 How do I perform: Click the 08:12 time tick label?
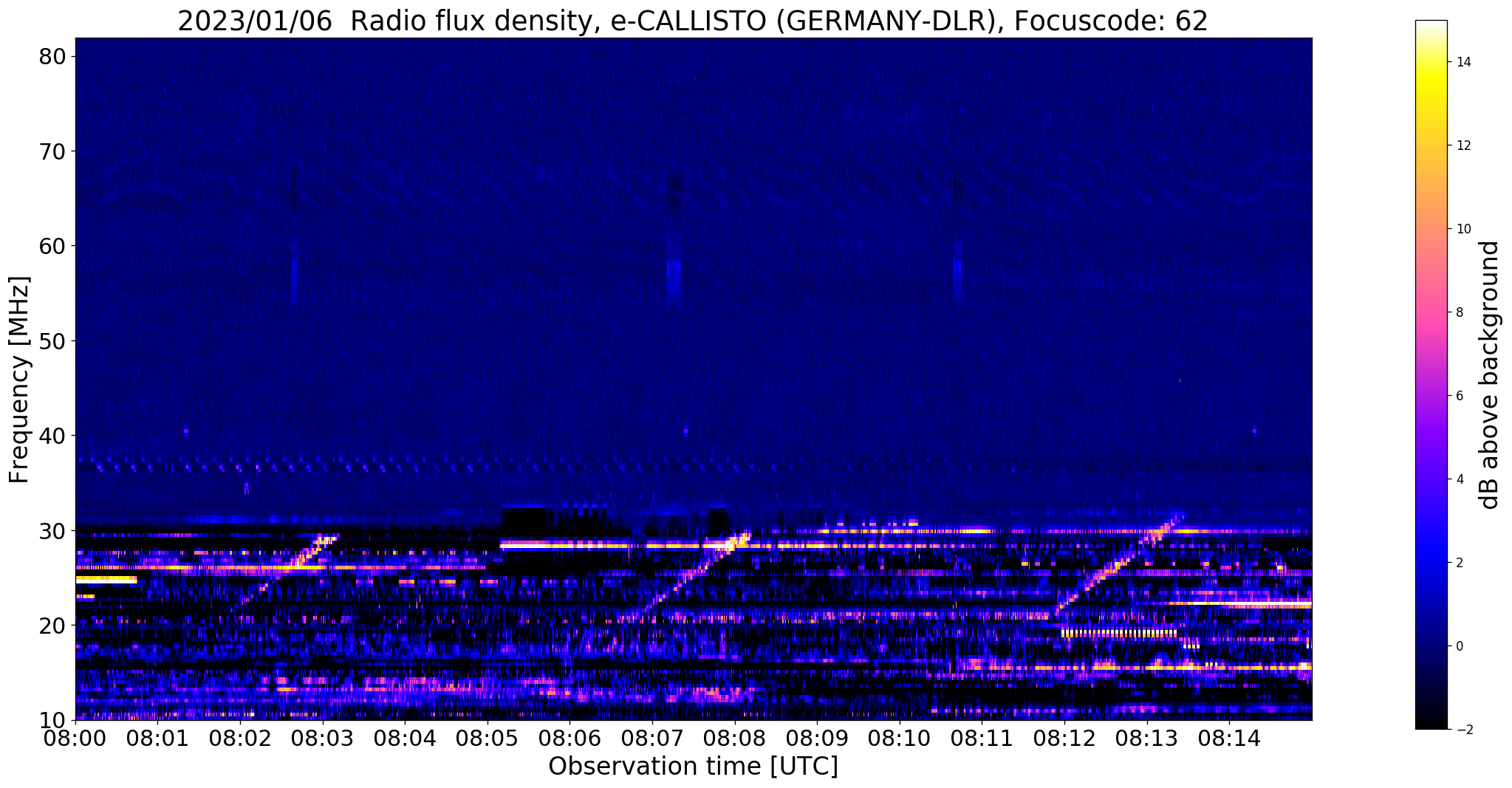[1064, 738]
